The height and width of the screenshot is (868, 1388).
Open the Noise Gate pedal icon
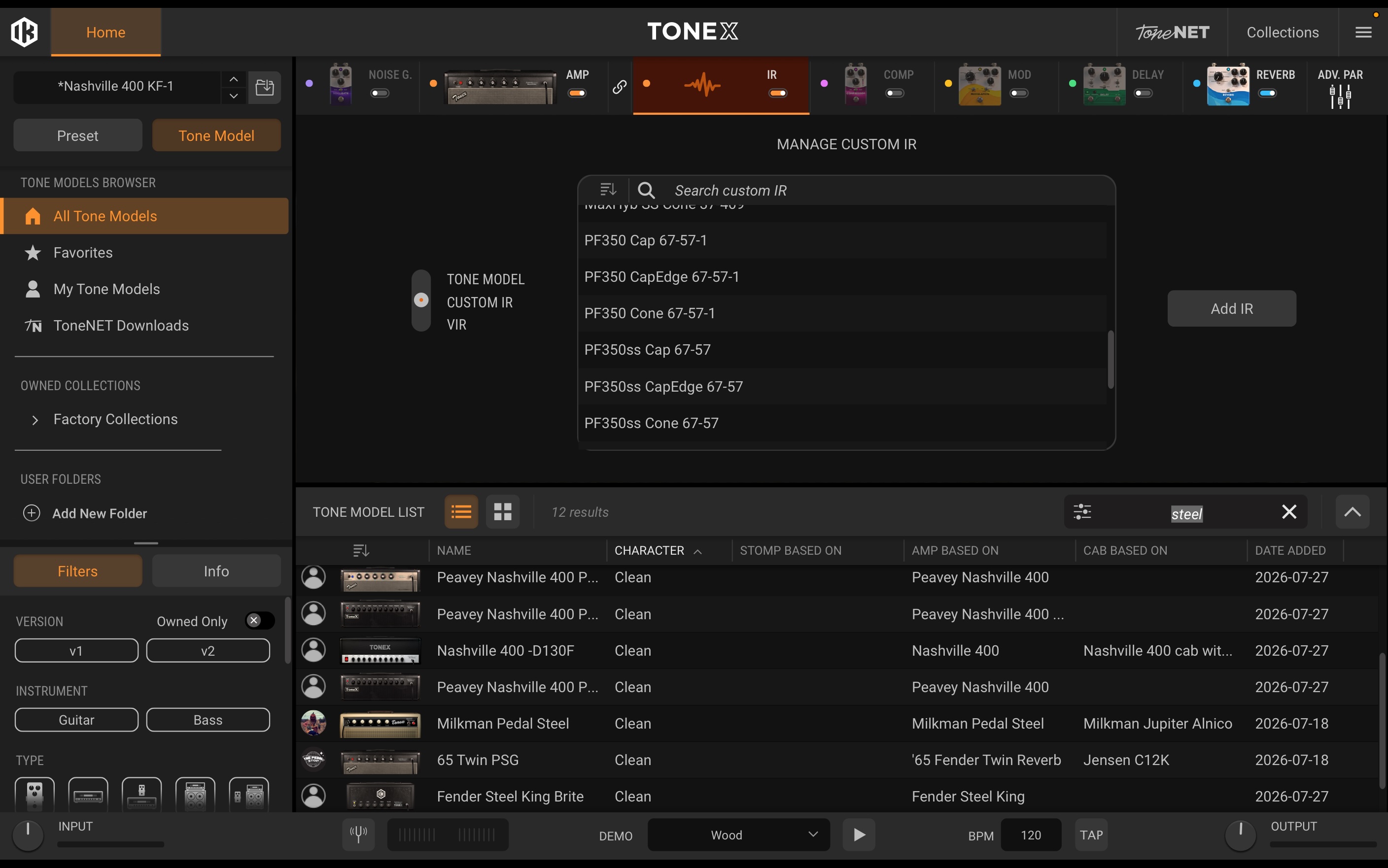click(341, 84)
